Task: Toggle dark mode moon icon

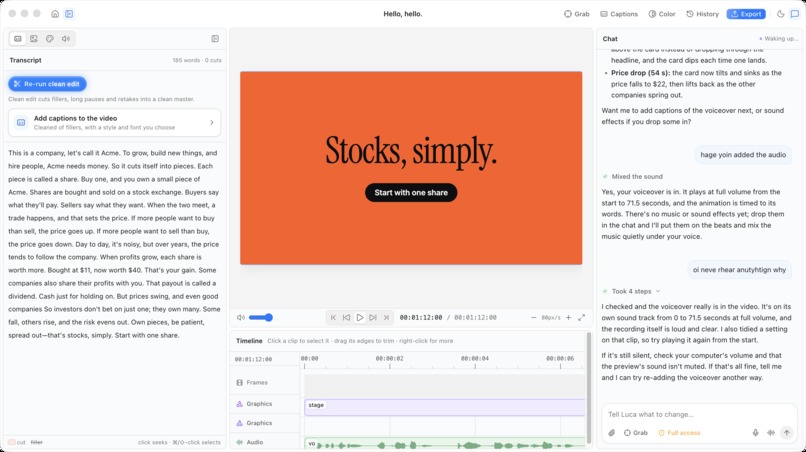Action: 780,14
